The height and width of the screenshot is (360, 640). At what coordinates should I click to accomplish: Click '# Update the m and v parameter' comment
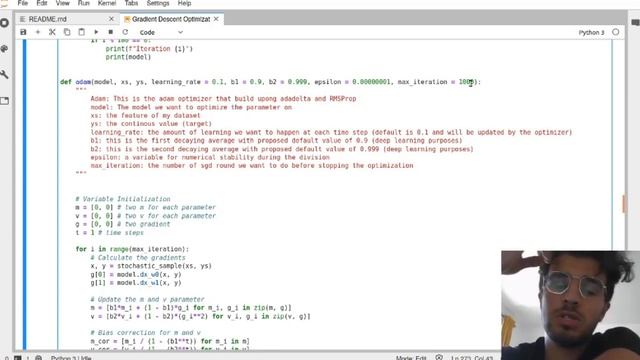147,300
